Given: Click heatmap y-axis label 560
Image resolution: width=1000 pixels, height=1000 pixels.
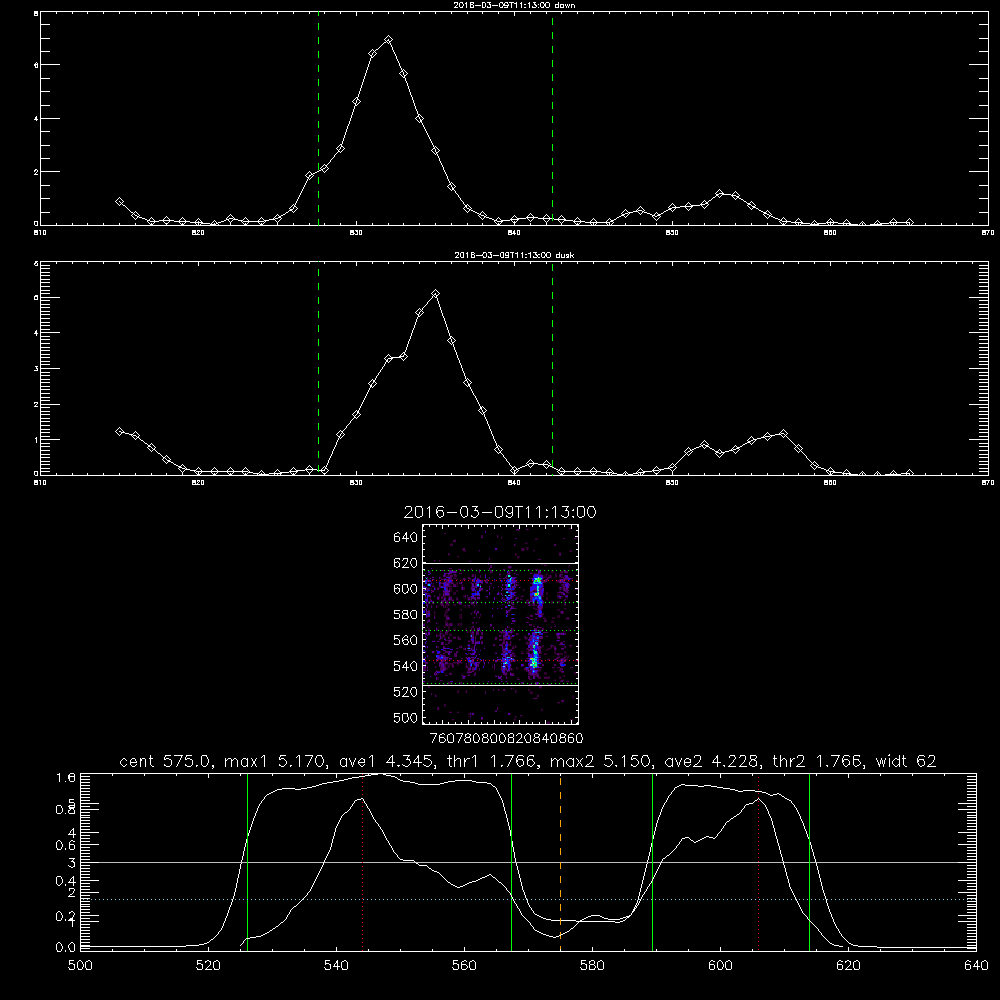Looking at the screenshot, I should [406, 640].
